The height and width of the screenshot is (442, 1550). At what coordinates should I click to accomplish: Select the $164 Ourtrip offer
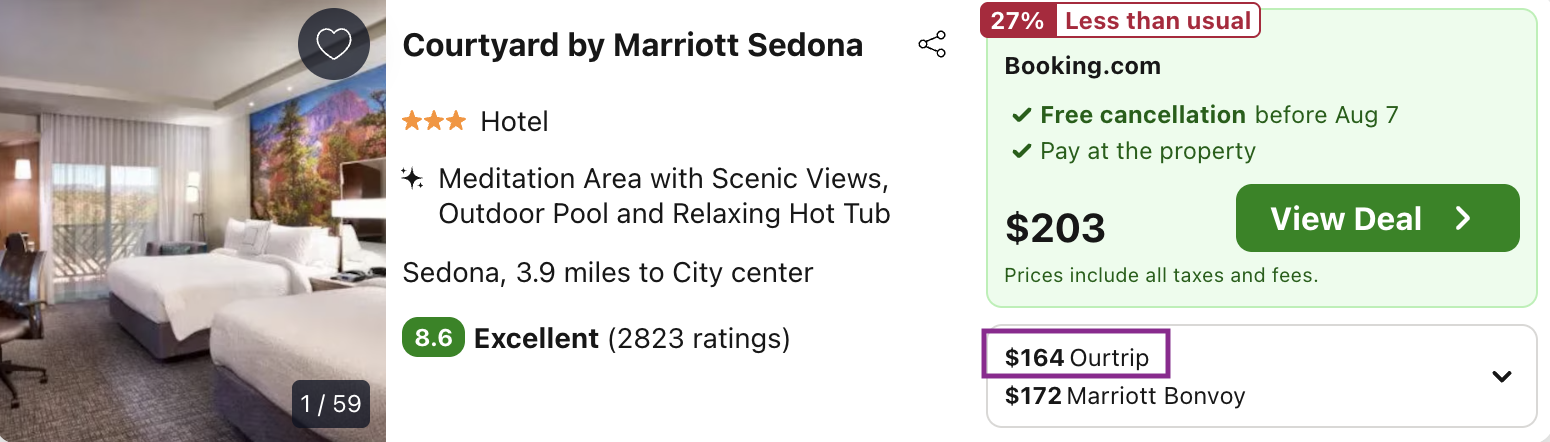tap(1077, 357)
